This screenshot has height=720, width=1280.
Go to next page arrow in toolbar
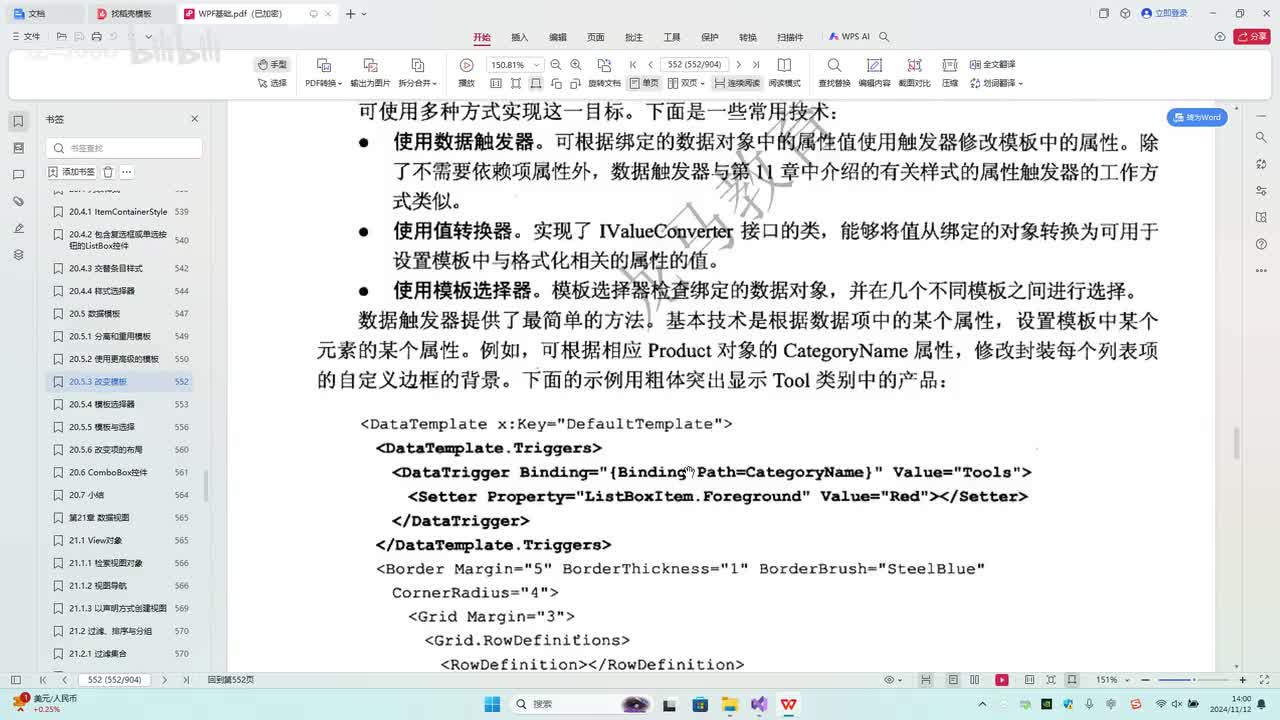[739, 65]
